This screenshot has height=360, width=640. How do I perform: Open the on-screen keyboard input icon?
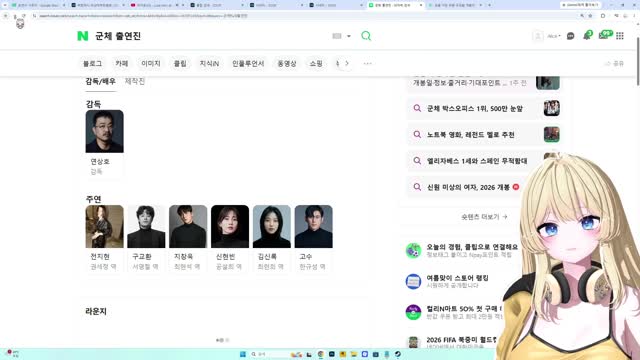coord(337,36)
